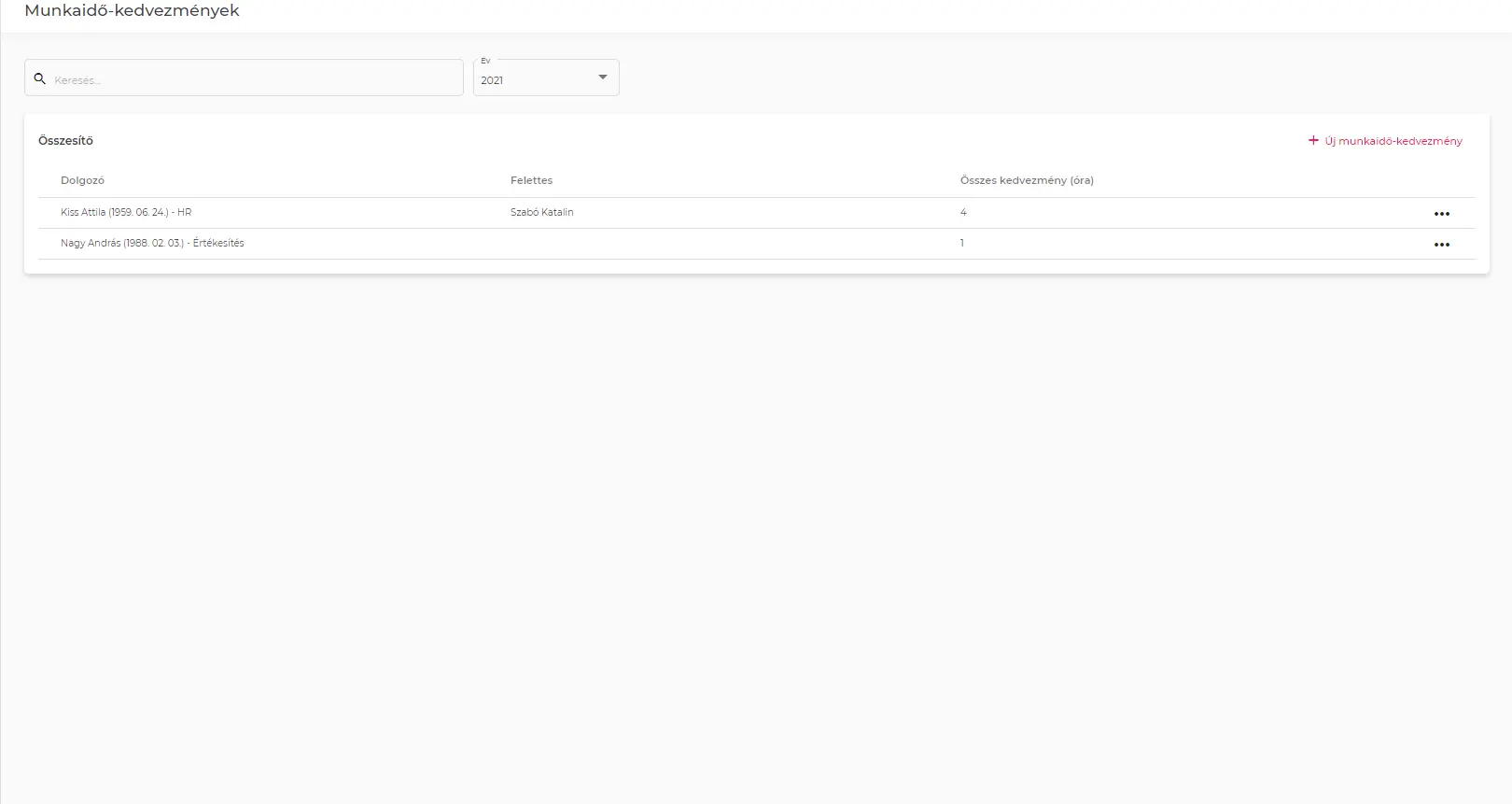Viewport: 1512px width, 804px height.
Task: Click the Felettes column header
Action: (531, 180)
